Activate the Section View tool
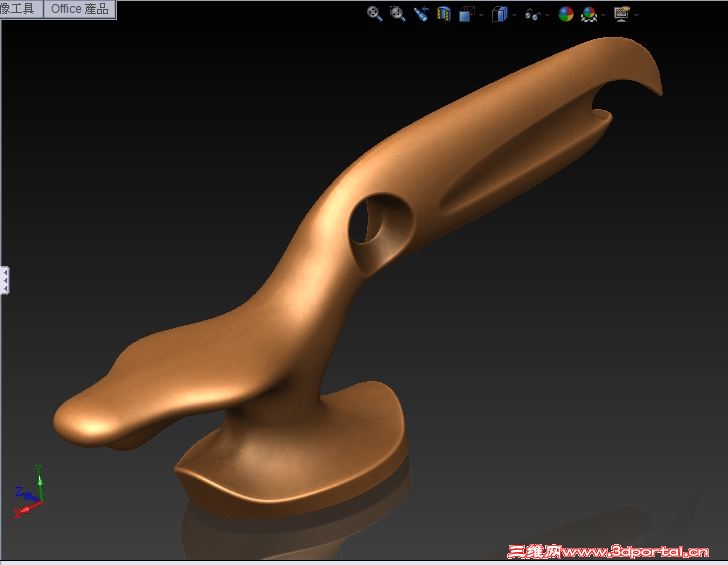Viewport: 728px width, 565px height. tap(444, 14)
